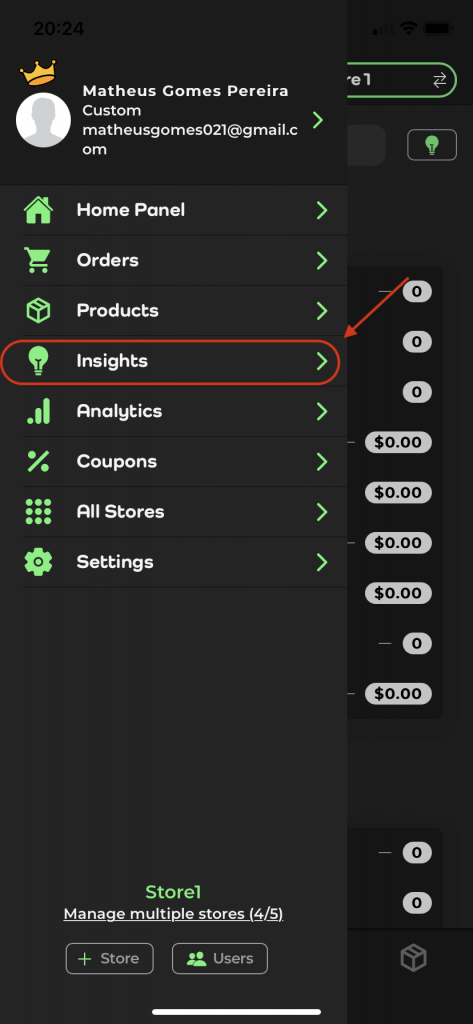Tap the lightbulb button at top right
Viewport: 473px width, 1024px height.
click(432, 145)
